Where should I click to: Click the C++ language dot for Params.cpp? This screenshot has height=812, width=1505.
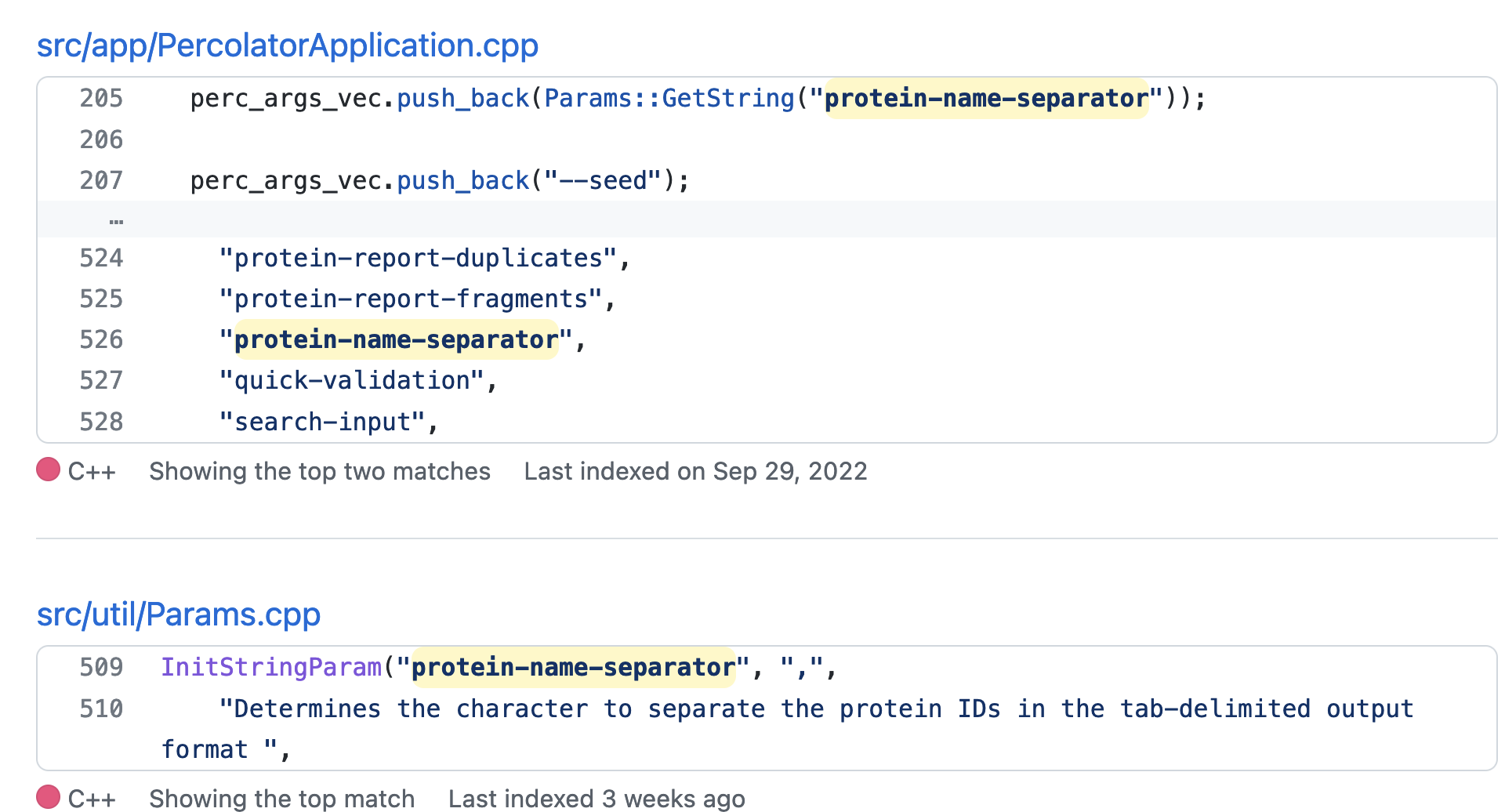click(48, 798)
